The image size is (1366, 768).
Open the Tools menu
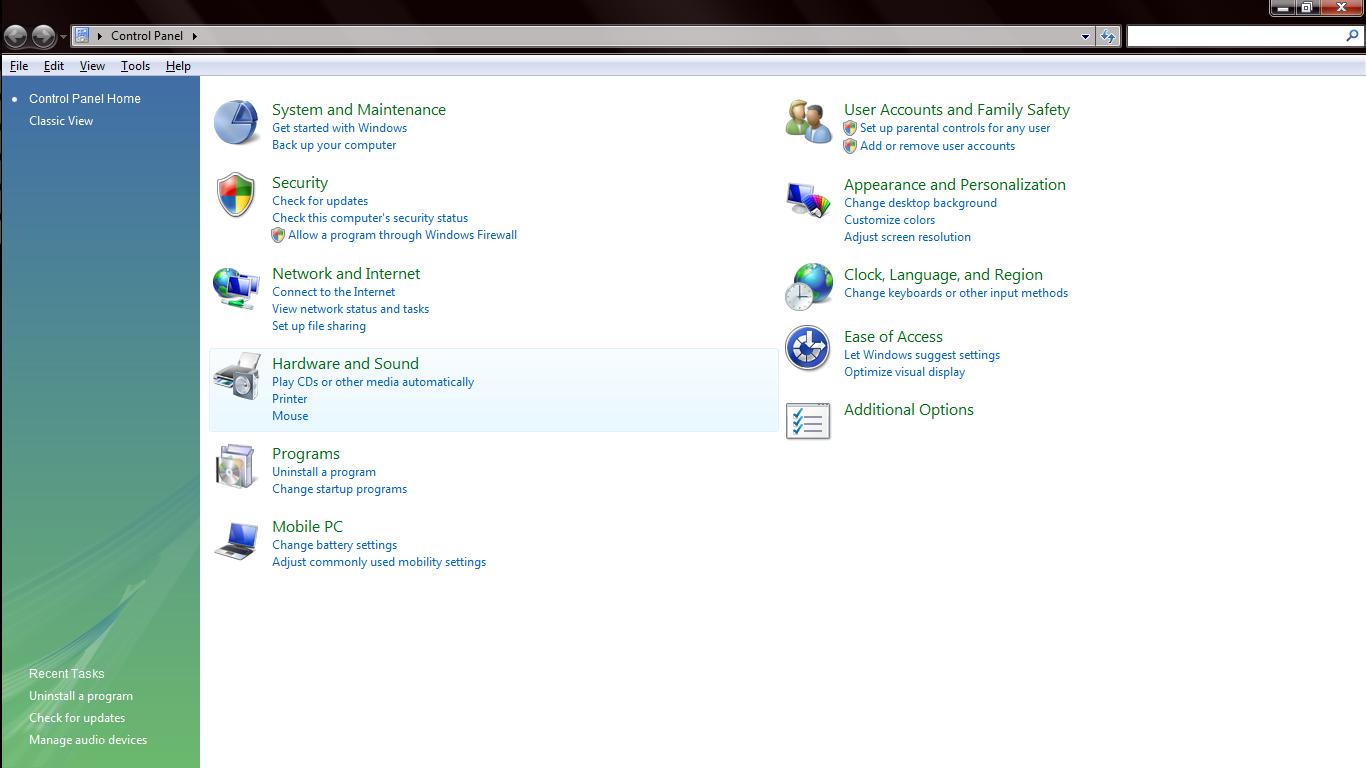tap(135, 66)
